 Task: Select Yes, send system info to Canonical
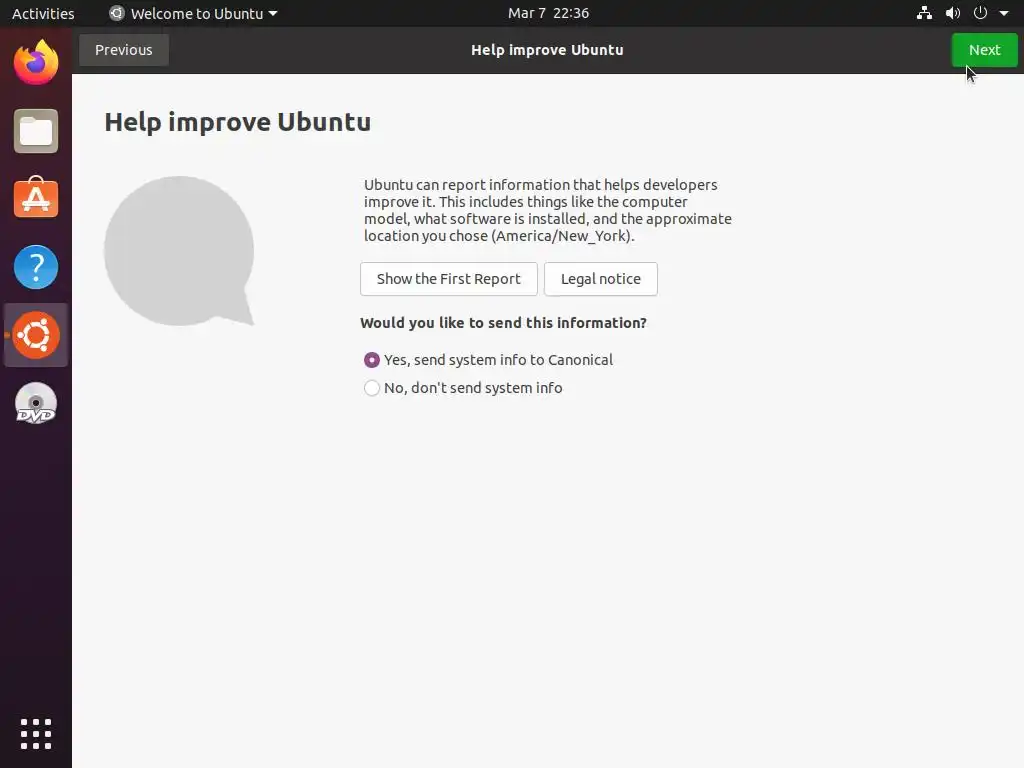[x=488, y=360]
